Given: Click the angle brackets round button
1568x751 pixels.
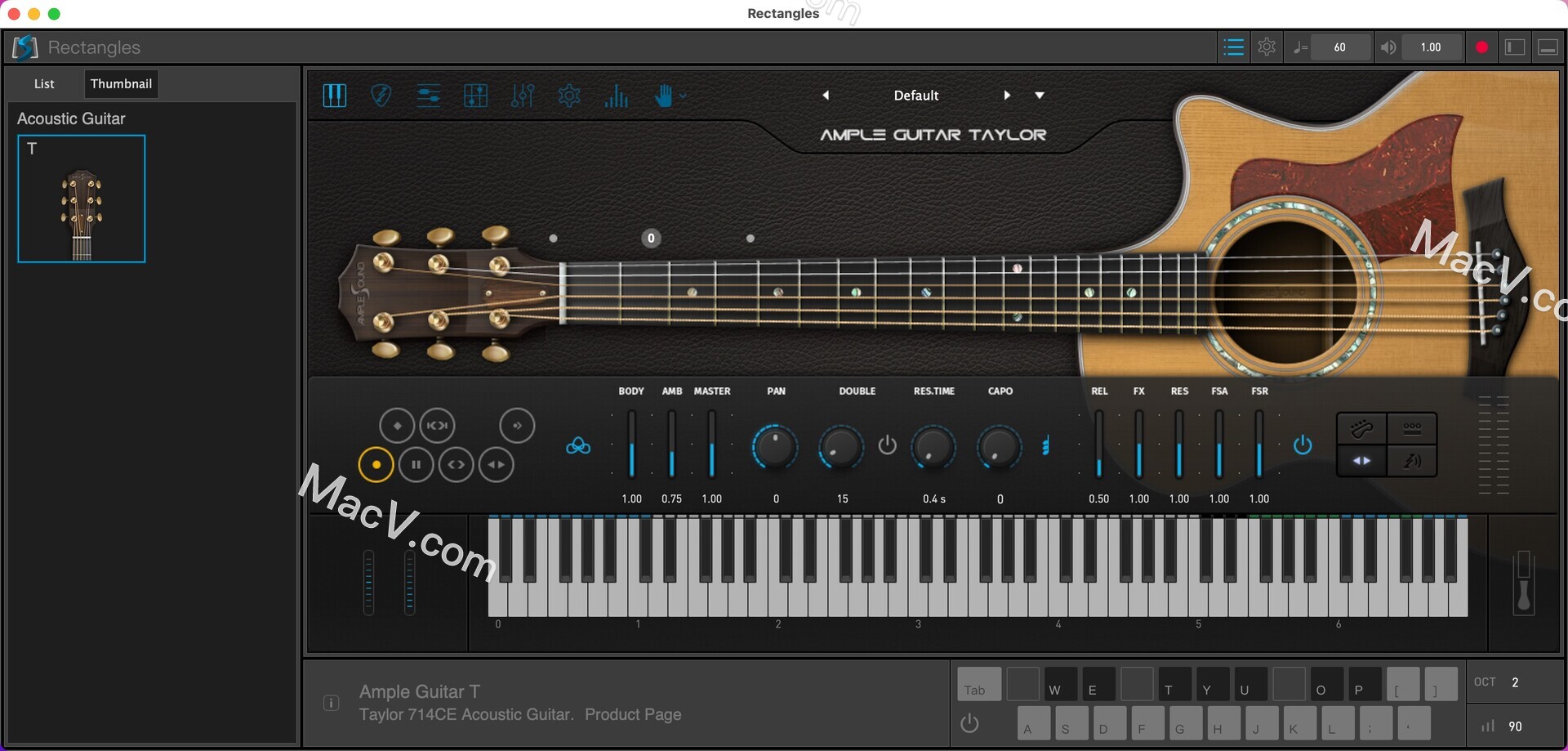Looking at the screenshot, I should tap(456, 465).
